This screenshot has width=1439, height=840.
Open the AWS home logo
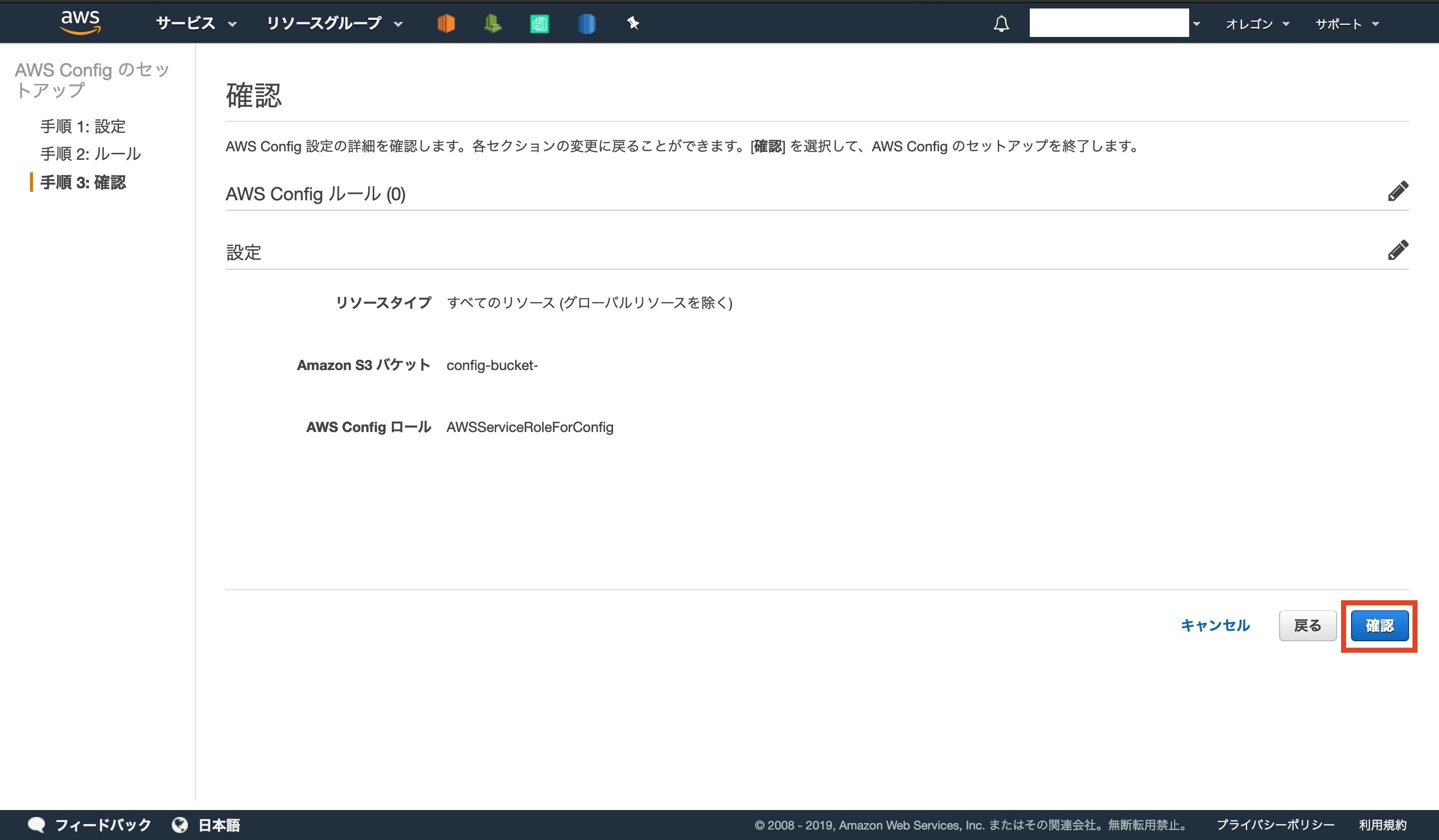coord(80,23)
